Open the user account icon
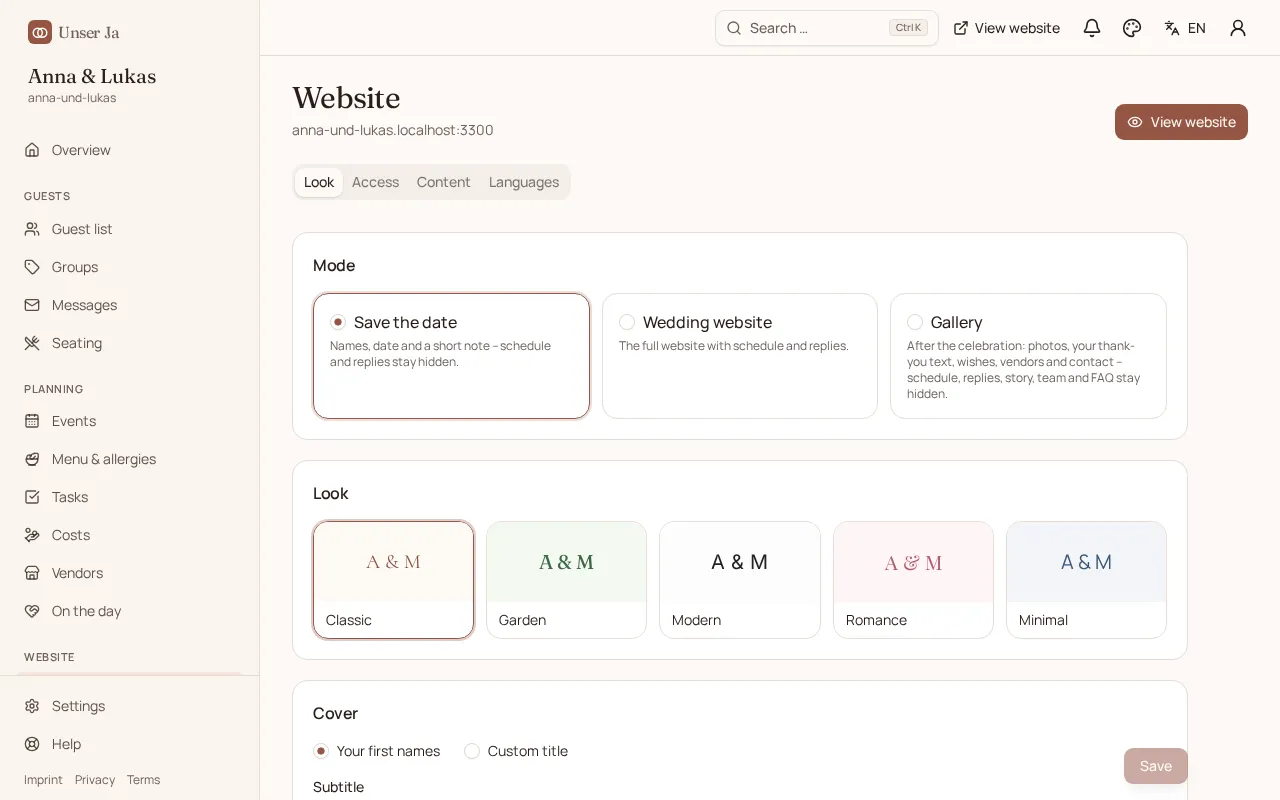The image size is (1280, 800). click(1238, 28)
